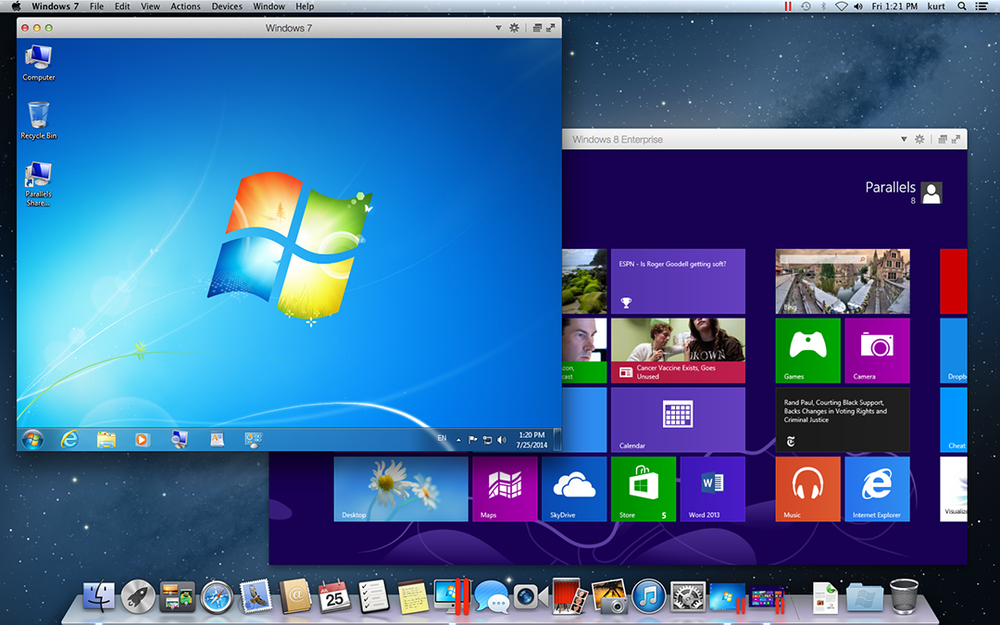Open Internet Explorer from the Windows 7 taskbar
This screenshot has width=1000, height=625.
69,439
